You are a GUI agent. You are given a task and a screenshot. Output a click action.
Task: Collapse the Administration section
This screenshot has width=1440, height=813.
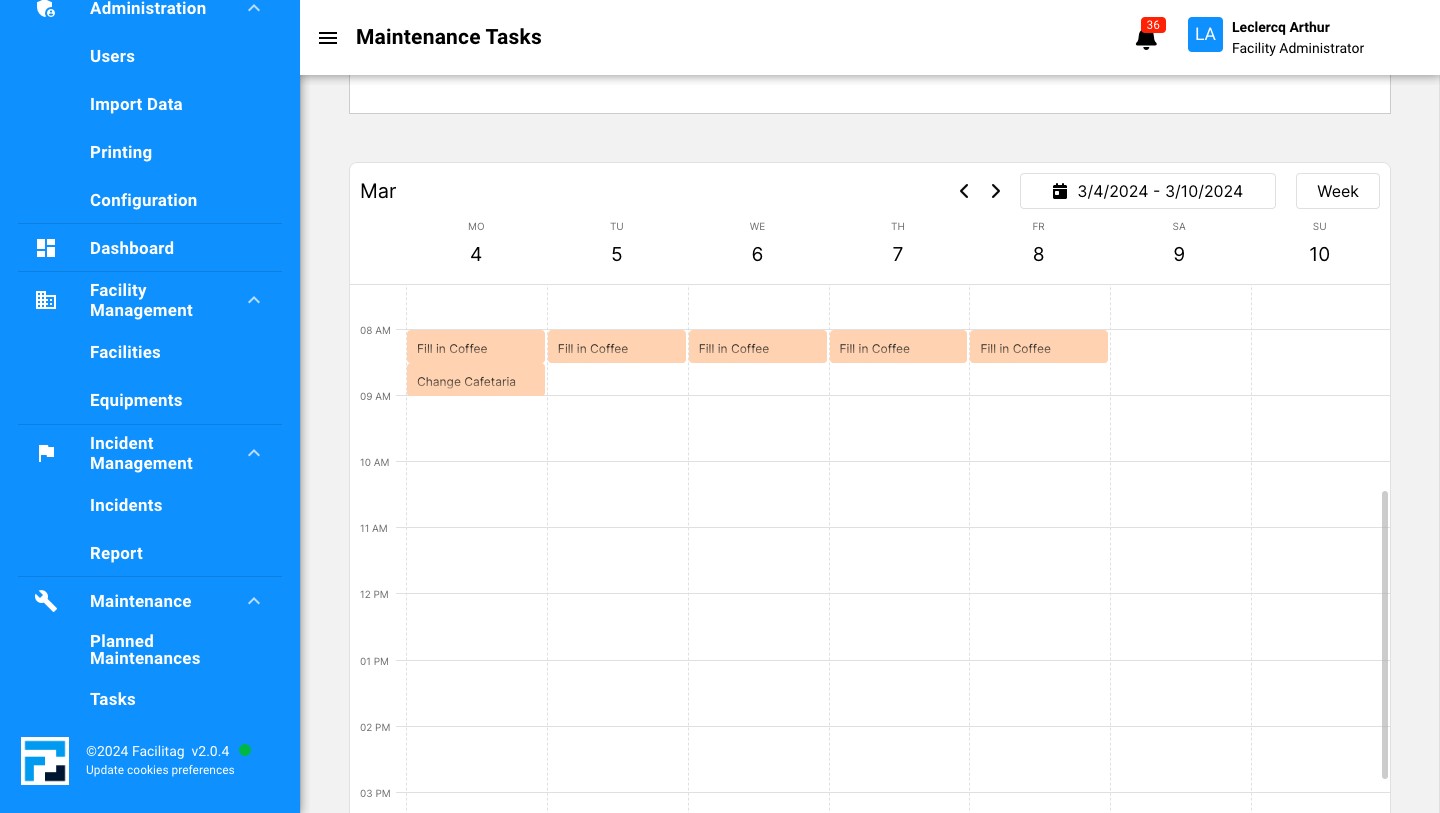(254, 9)
